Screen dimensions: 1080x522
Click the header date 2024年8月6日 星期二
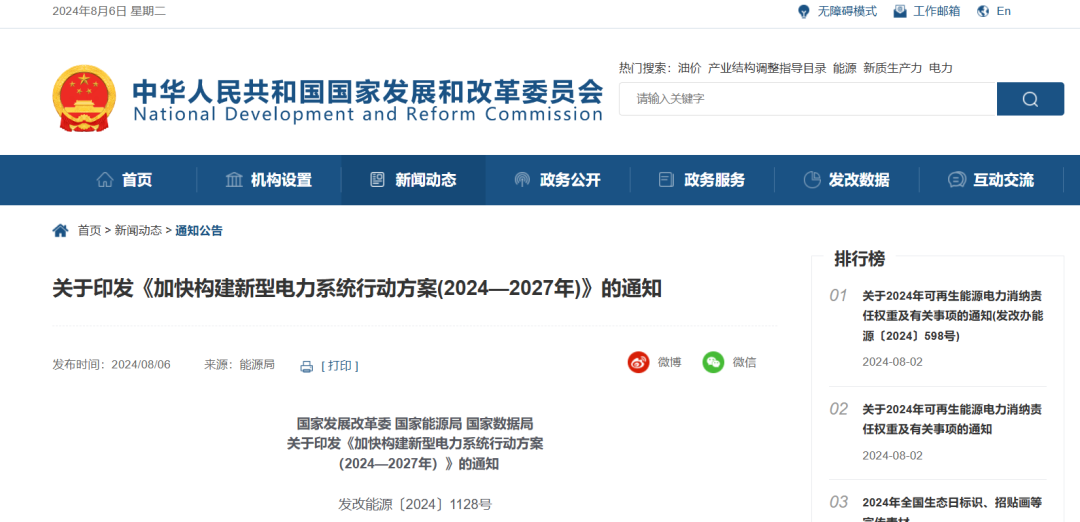[x=109, y=11]
